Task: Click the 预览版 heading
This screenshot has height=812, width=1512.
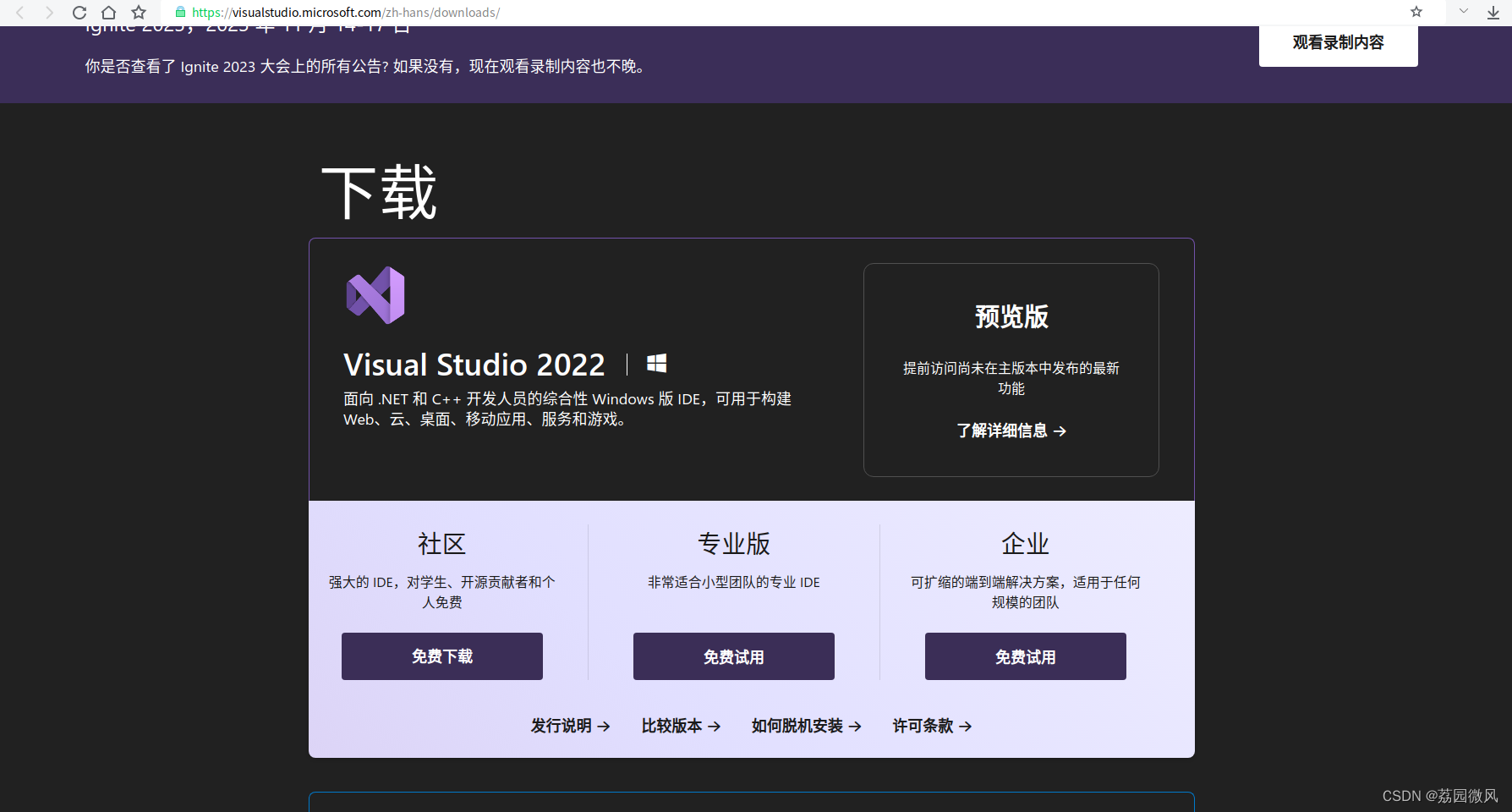Action: point(1011,316)
